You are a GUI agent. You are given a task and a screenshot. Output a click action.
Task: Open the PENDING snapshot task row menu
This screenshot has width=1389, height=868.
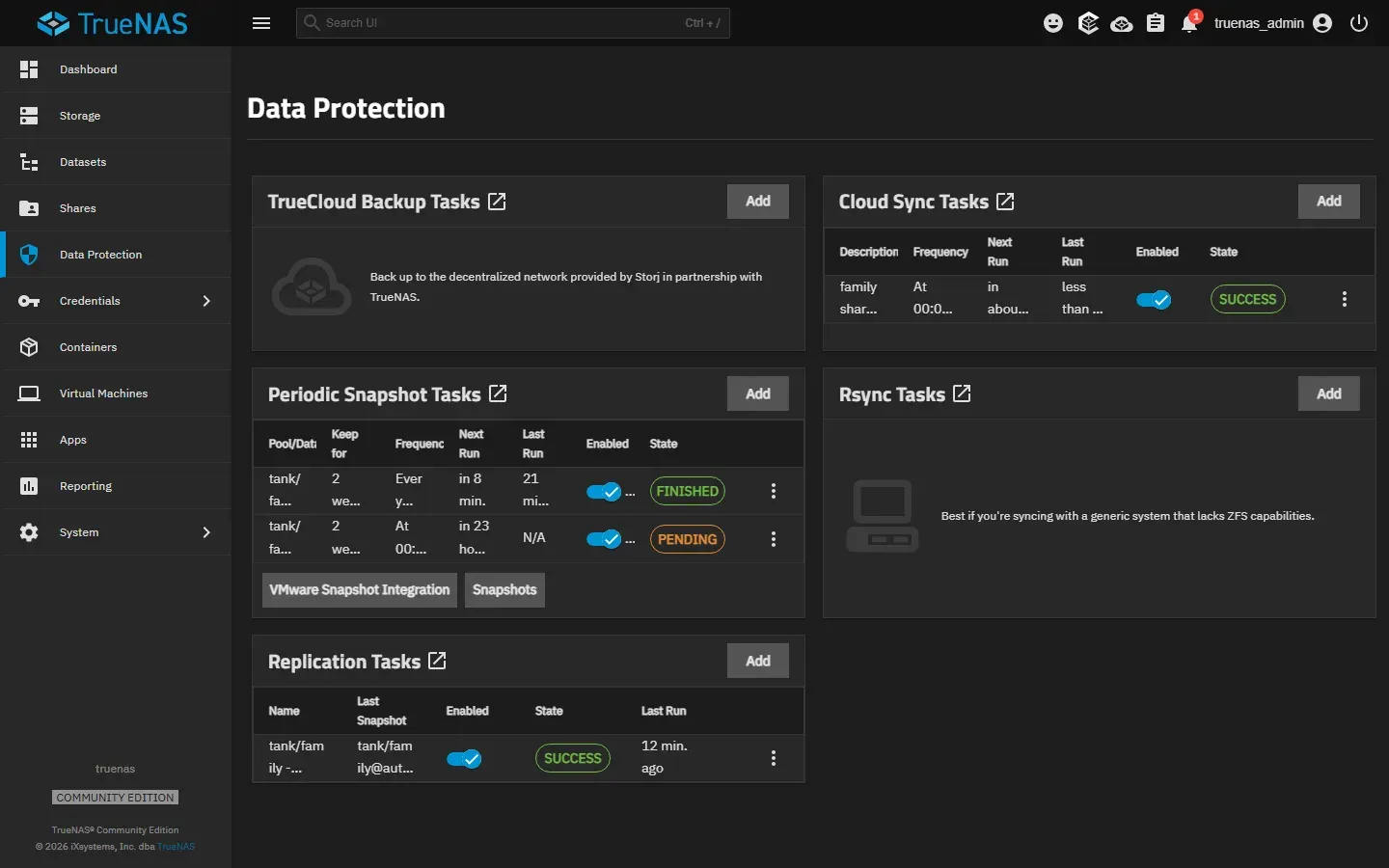coord(774,539)
